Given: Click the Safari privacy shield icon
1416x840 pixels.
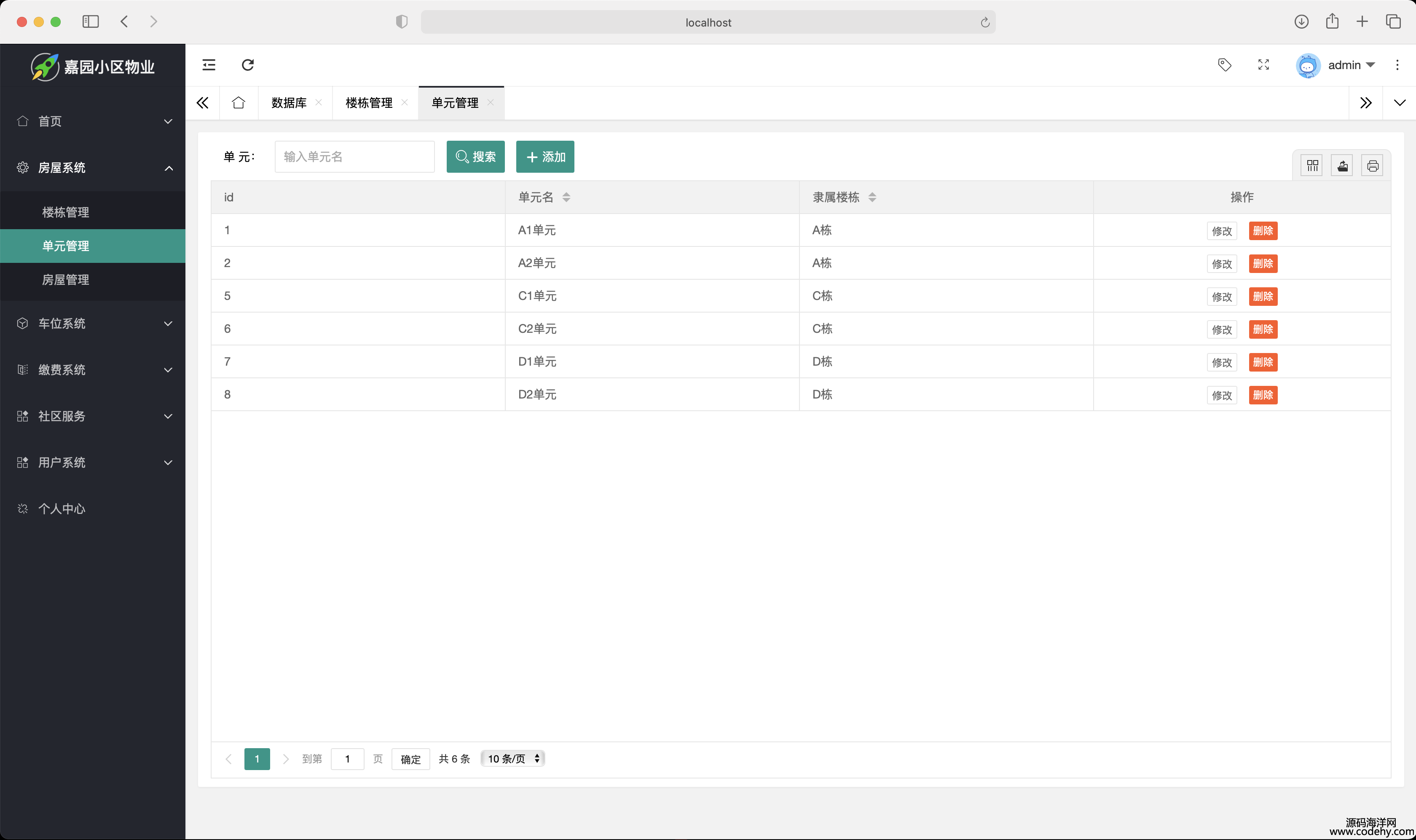Looking at the screenshot, I should click(402, 22).
